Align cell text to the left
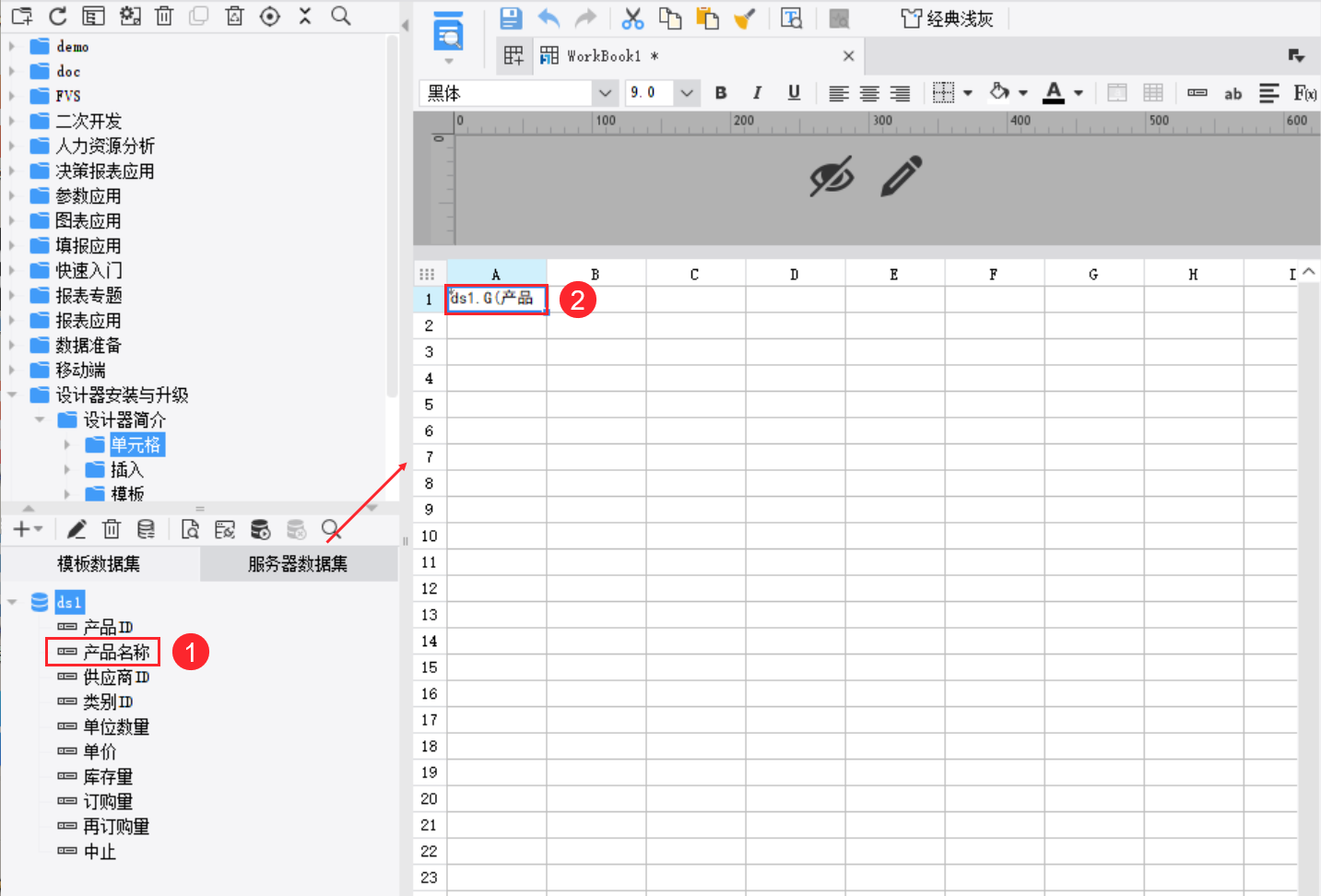Viewport: 1321px width, 896px height. (x=838, y=93)
